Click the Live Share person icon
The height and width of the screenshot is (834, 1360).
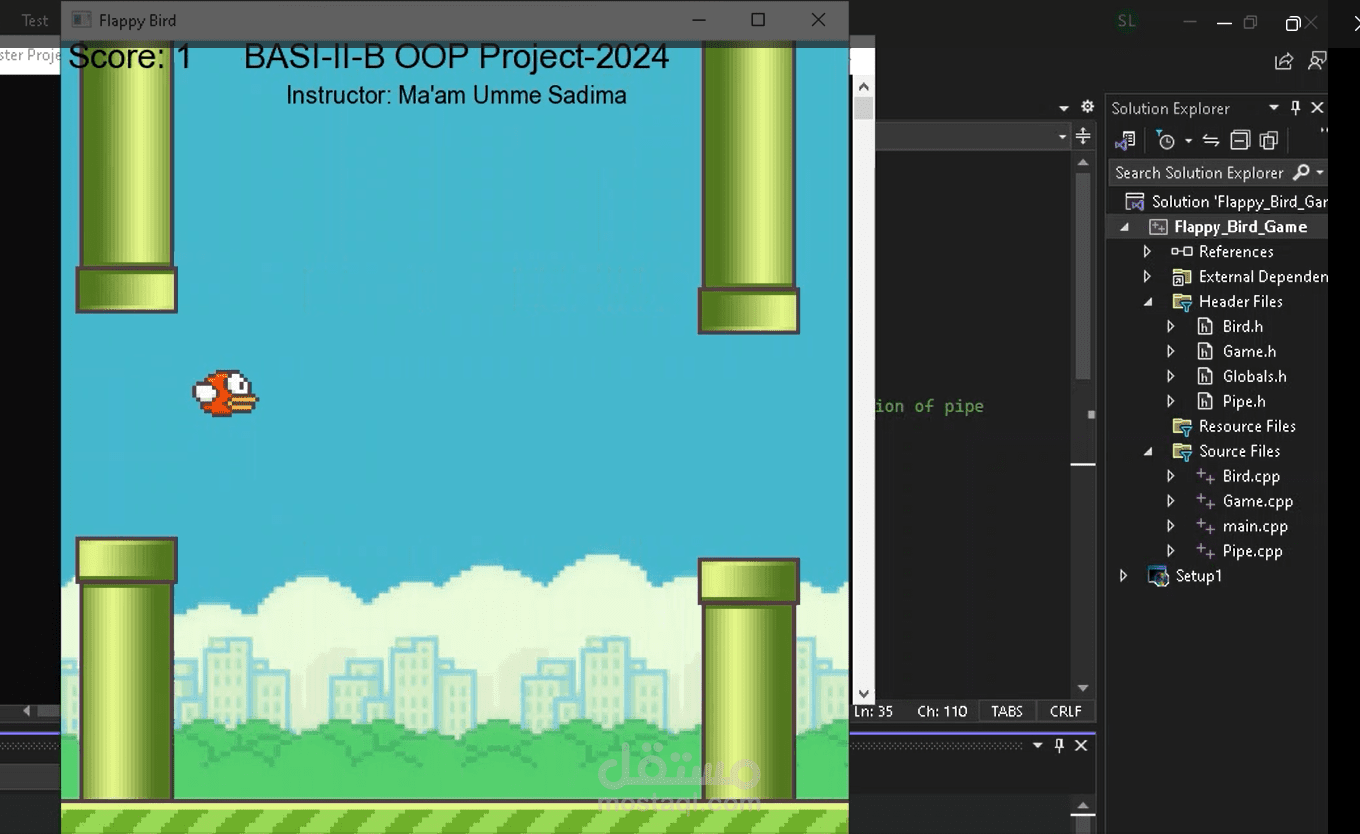tap(1317, 62)
